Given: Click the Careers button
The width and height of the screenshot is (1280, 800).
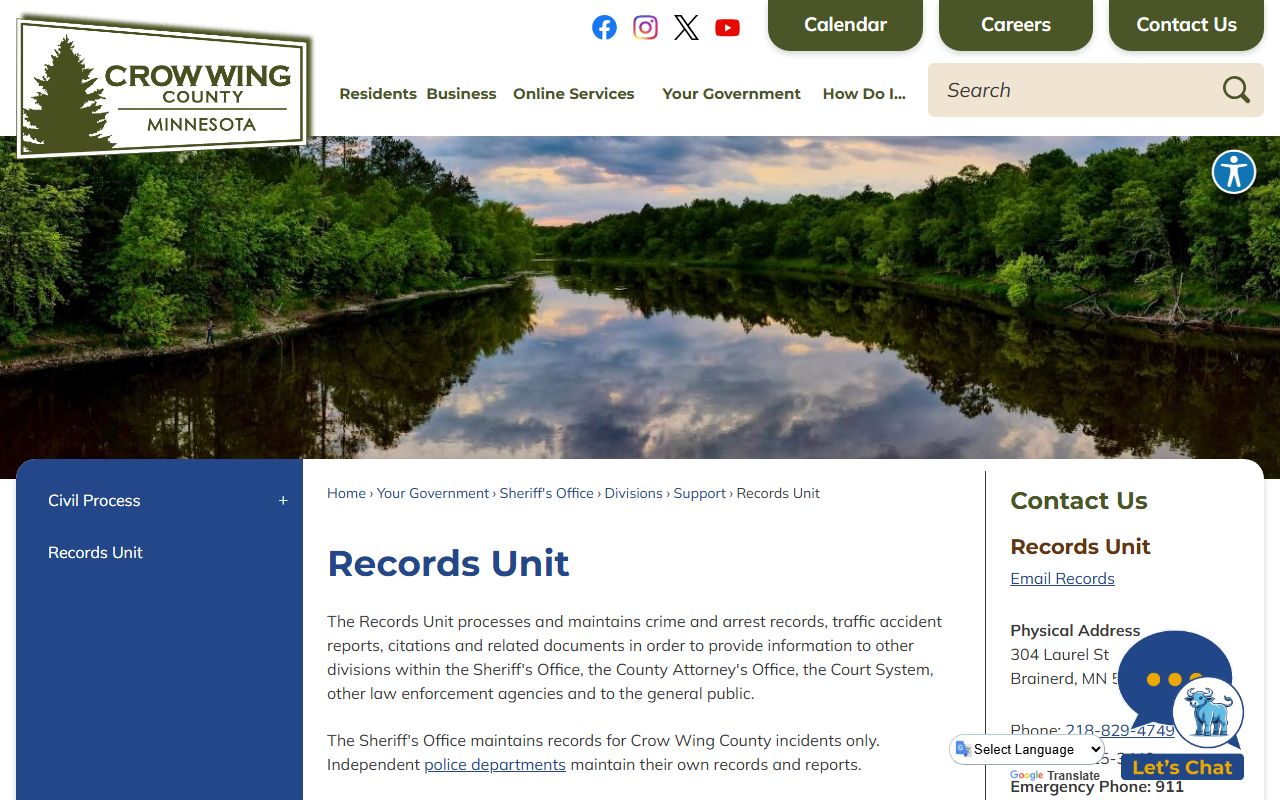Looking at the screenshot, I should point(1016,25).
